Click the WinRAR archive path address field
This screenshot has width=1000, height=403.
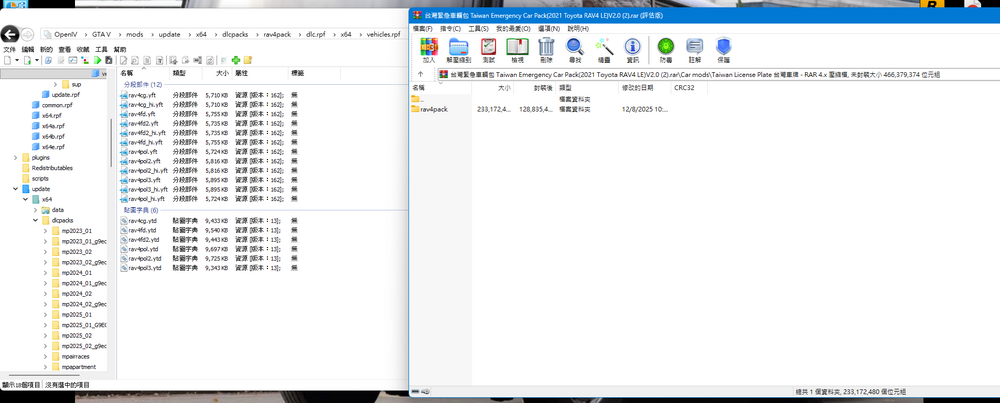[718, 75]
